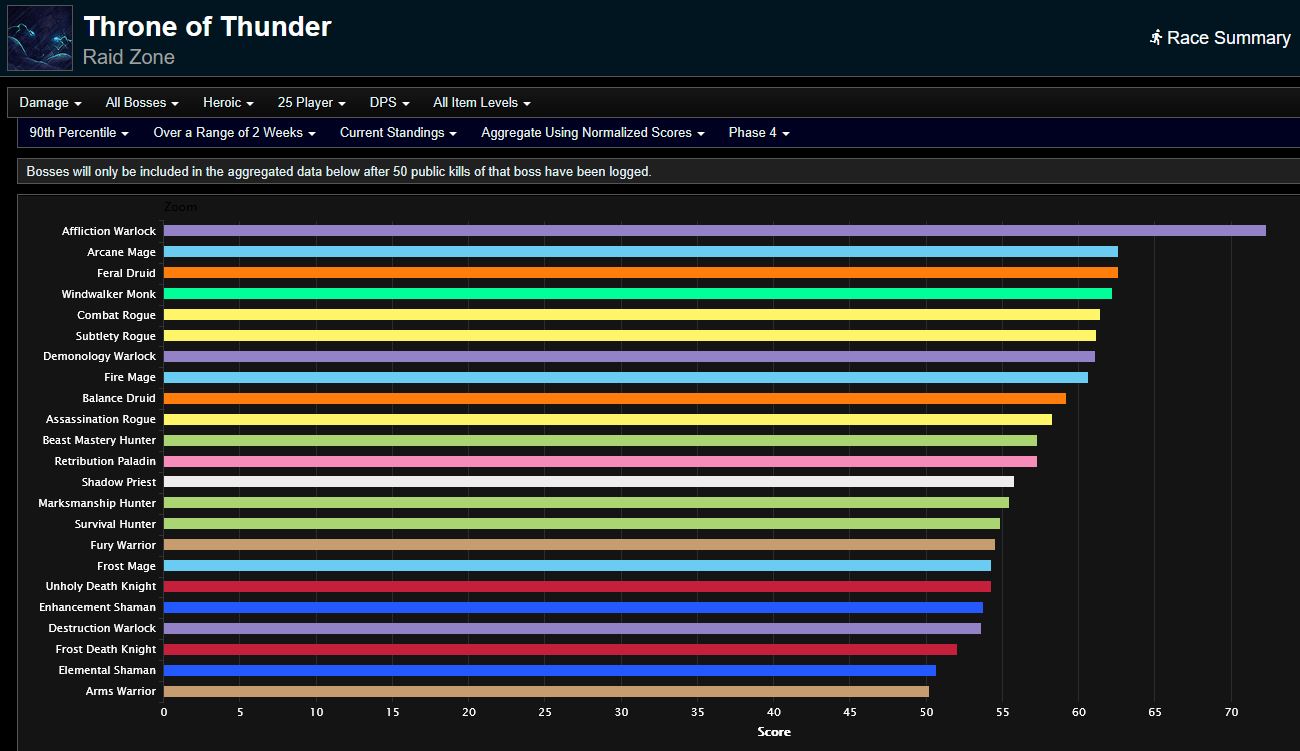Open the Damage dropdown menu
Viewport: 1300px width, 751px height.
point(50,102)
